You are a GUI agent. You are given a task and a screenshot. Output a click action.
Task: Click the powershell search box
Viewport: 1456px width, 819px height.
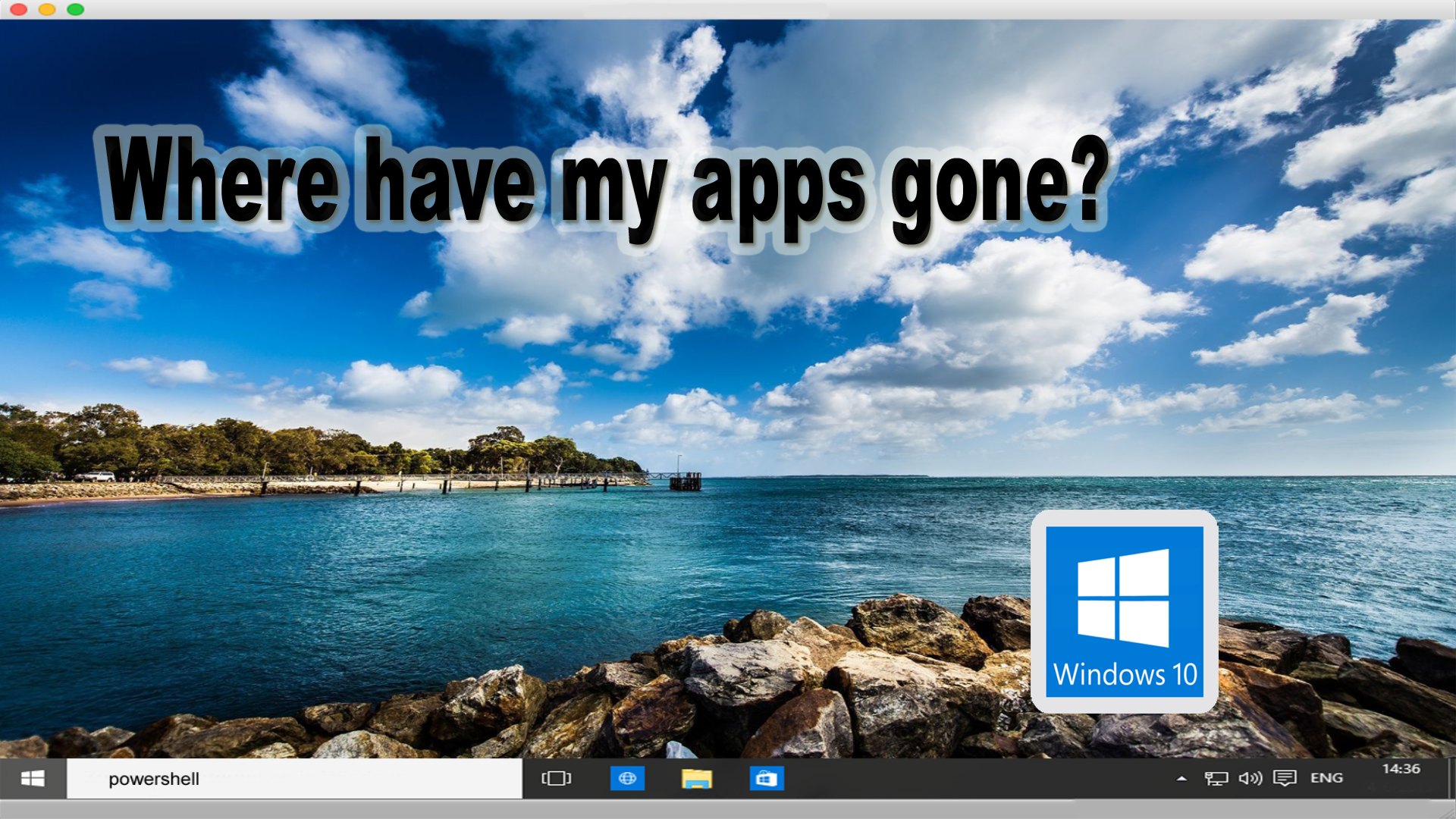[x=294, y=779]
